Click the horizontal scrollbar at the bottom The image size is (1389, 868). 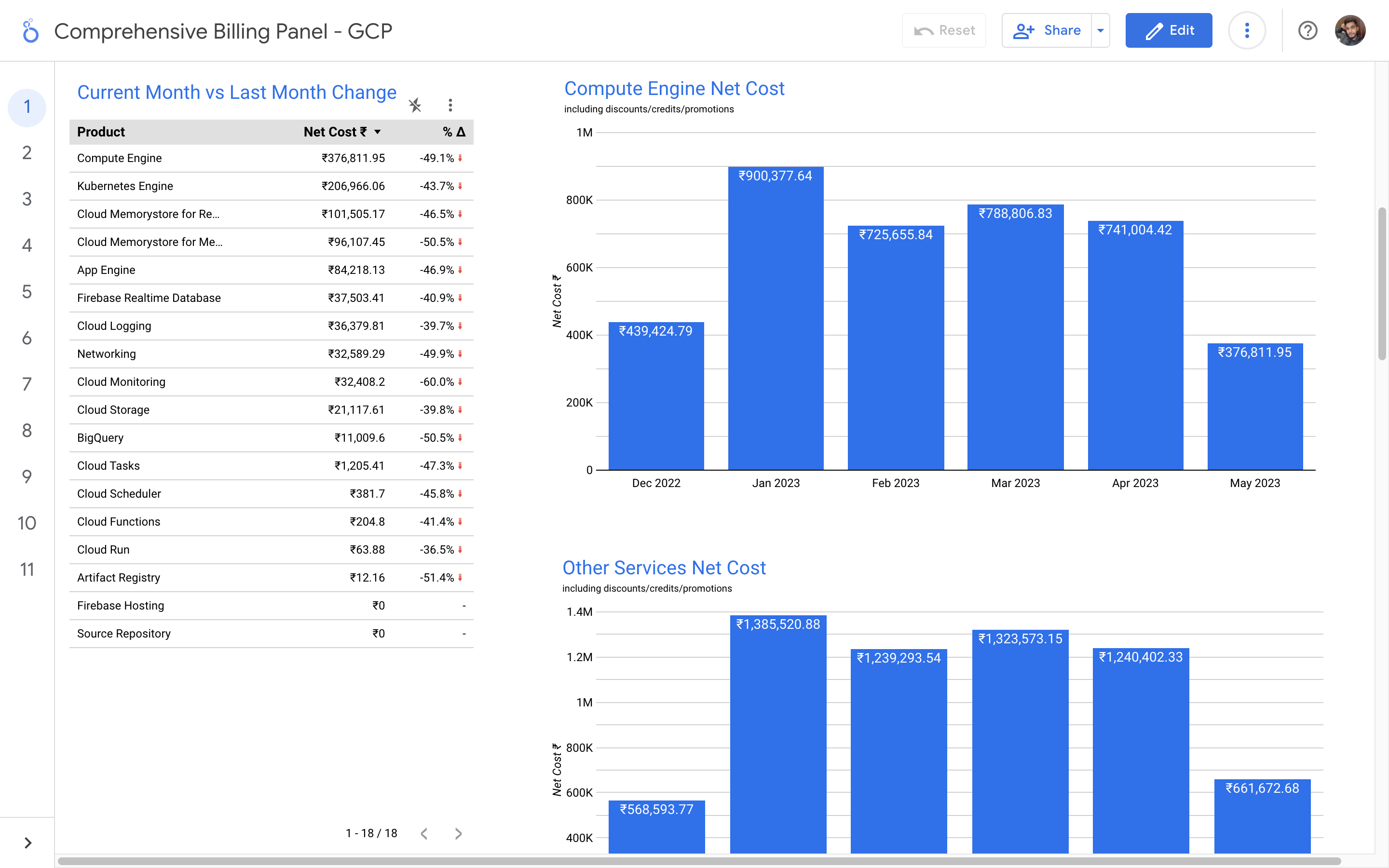pyautogui.click(x=689, y=861)
